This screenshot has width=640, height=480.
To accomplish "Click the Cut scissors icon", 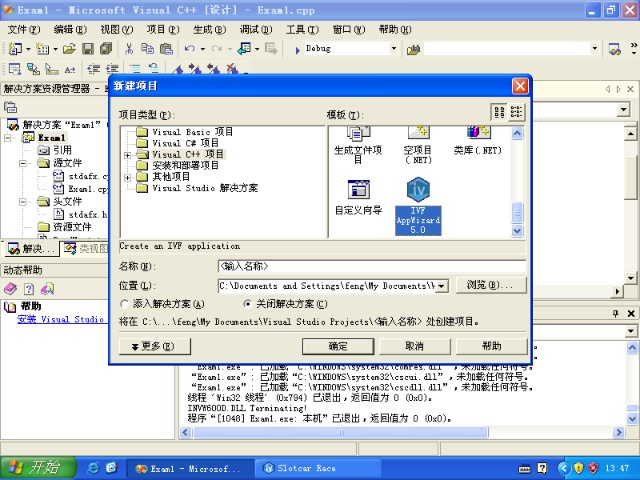I will [129, 49].
